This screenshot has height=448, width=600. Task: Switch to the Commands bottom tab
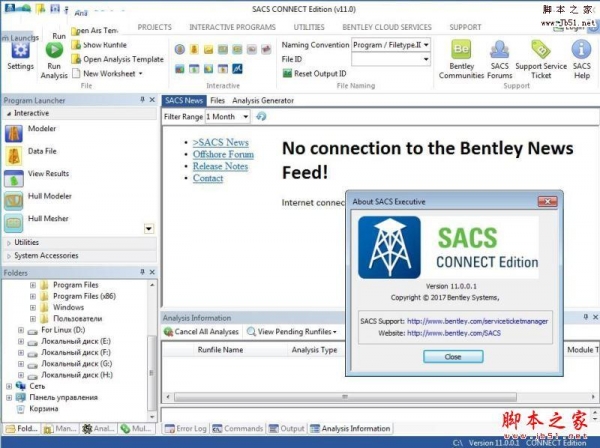pyautogui.click(x=238, y=428)
